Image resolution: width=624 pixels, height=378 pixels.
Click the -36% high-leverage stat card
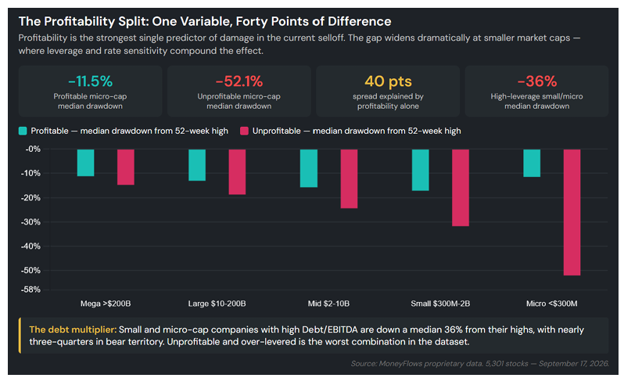[x=537, y=92]
